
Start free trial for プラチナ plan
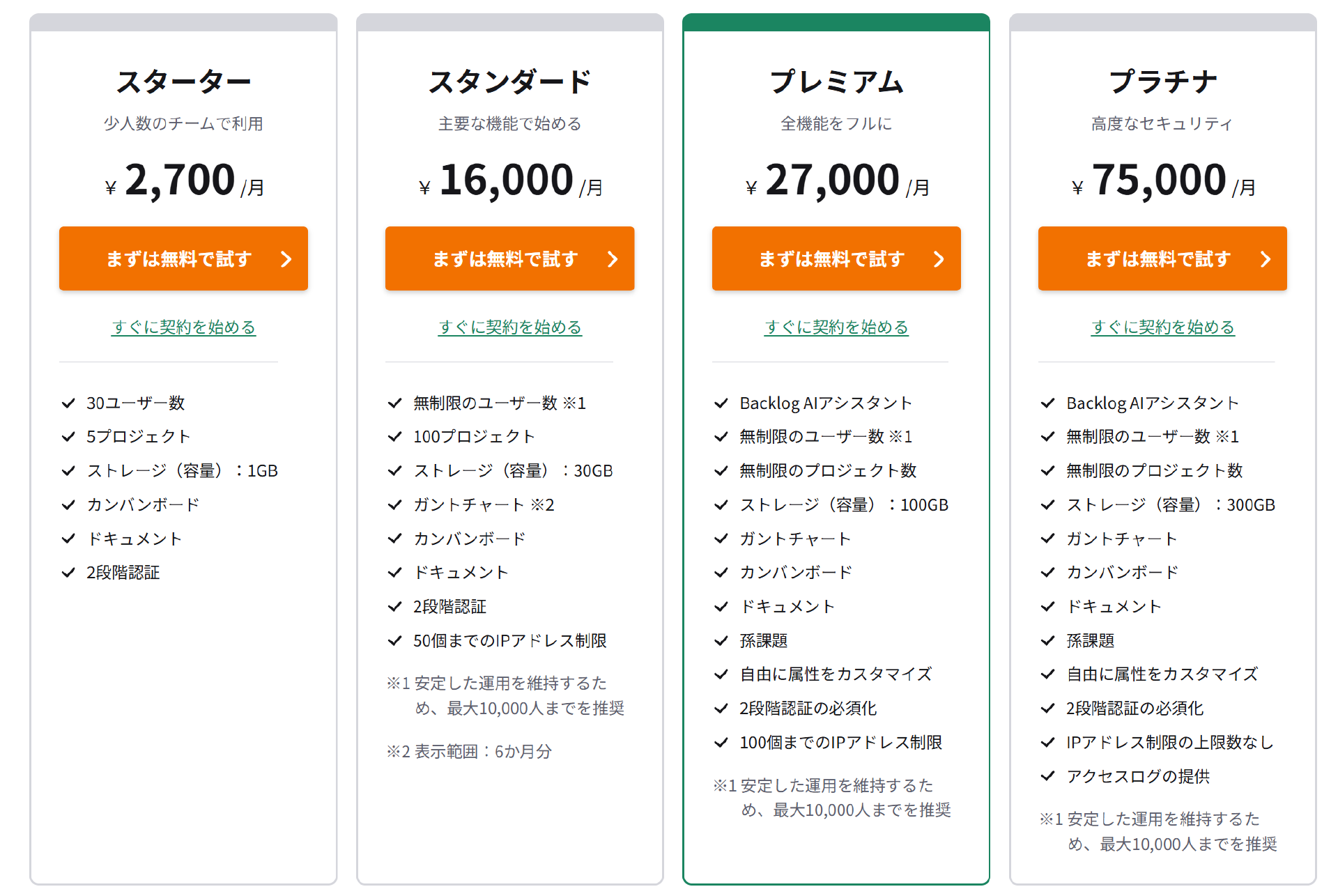(1162, 258)
